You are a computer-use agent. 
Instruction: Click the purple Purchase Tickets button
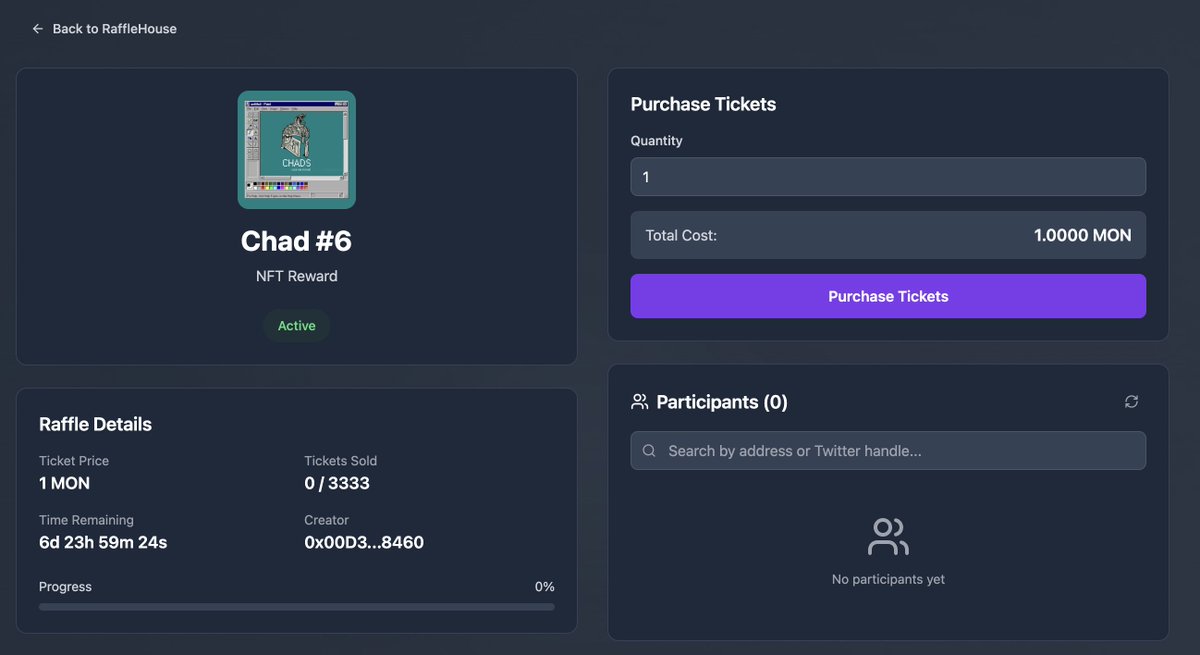(x=888, y=296)
